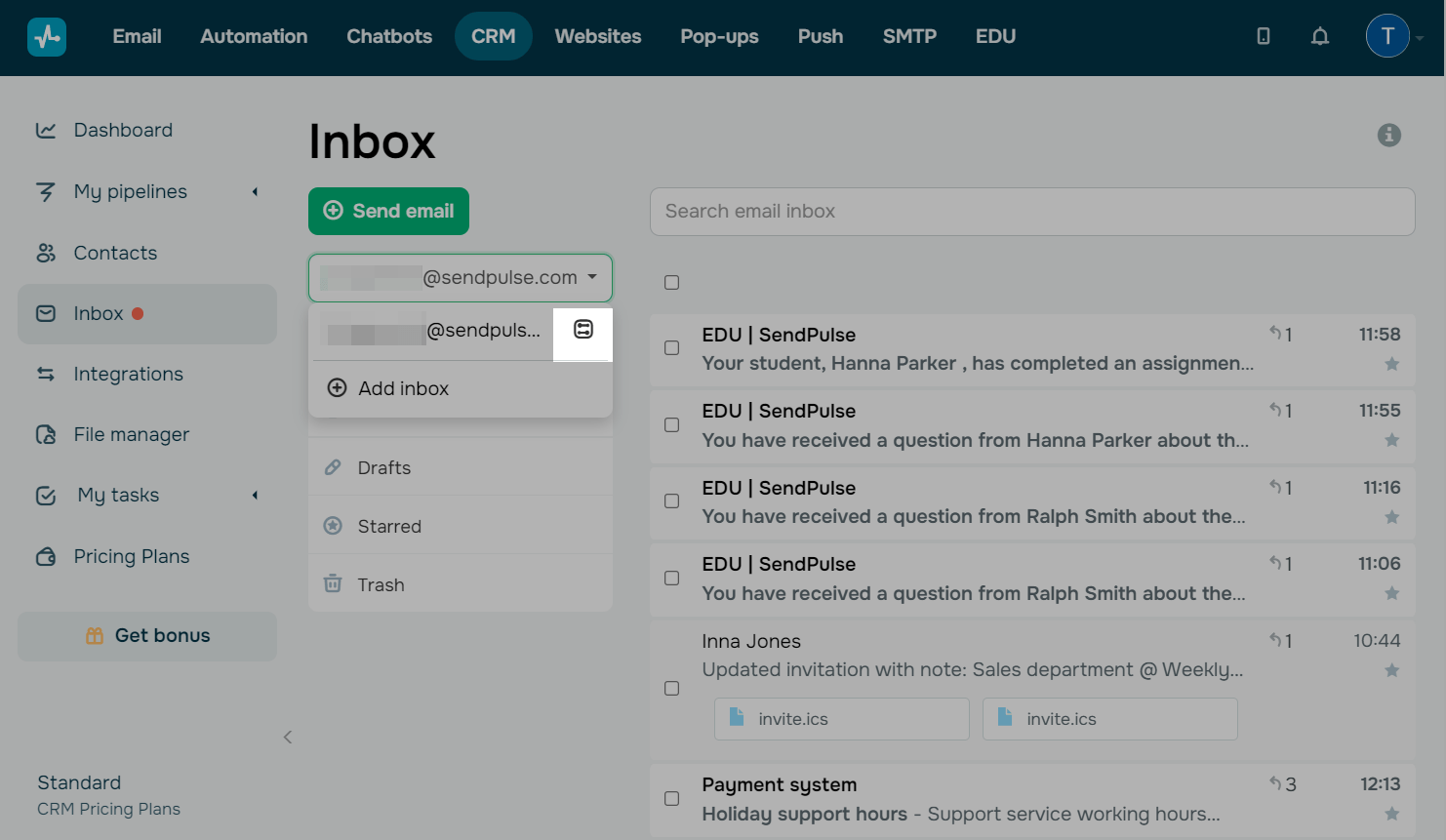Open the Automation top menu
1446x840 pixels.
(x=254, y=37)
